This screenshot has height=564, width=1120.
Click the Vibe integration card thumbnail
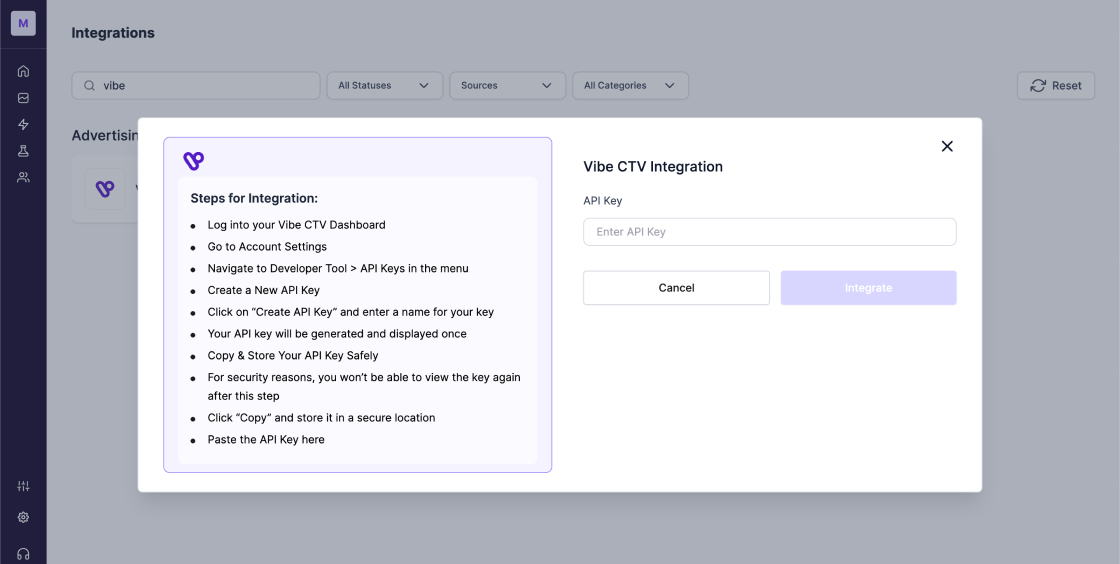[105, 189]
